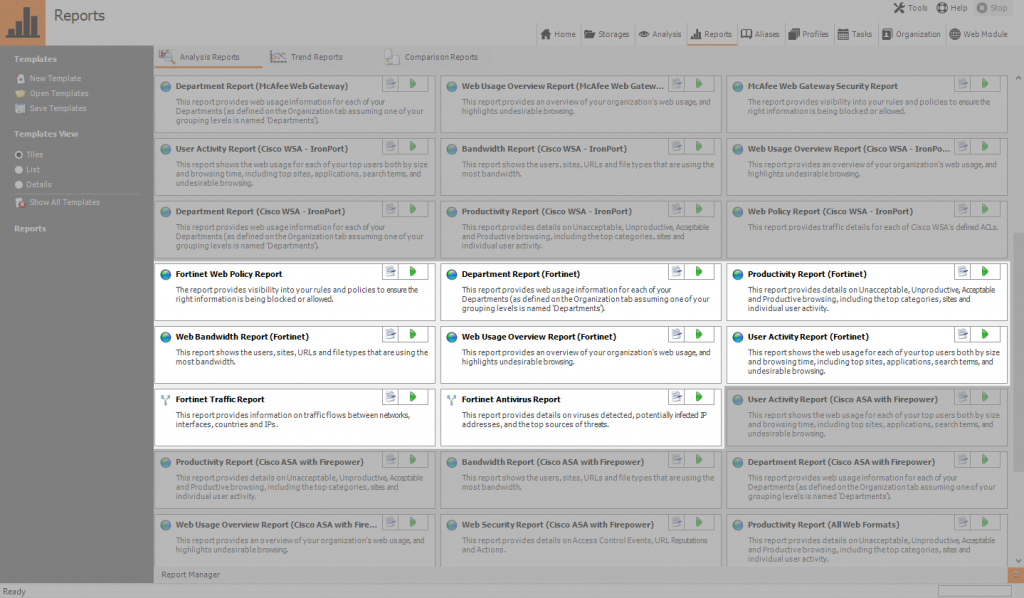This screenshot has height=598, width=1024.
Task: Edit the User Activity Report (Fortinet) template
Action: [963, 334]
